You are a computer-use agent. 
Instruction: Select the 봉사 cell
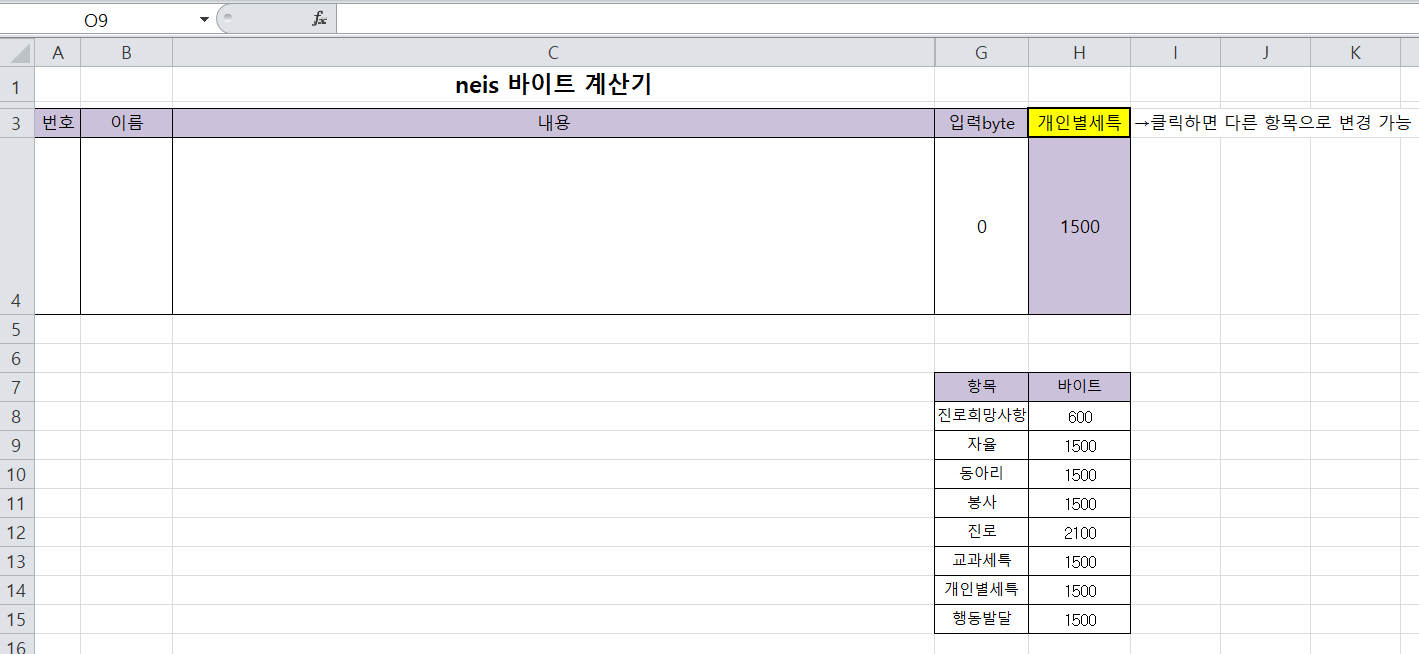coord(981,503)
